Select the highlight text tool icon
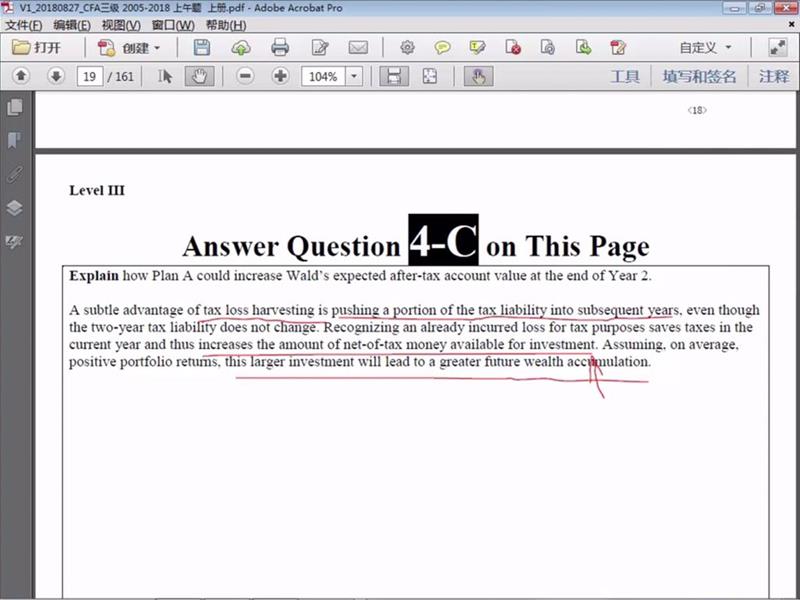Viewport: 800px width, 600px height. click(478, 48)
